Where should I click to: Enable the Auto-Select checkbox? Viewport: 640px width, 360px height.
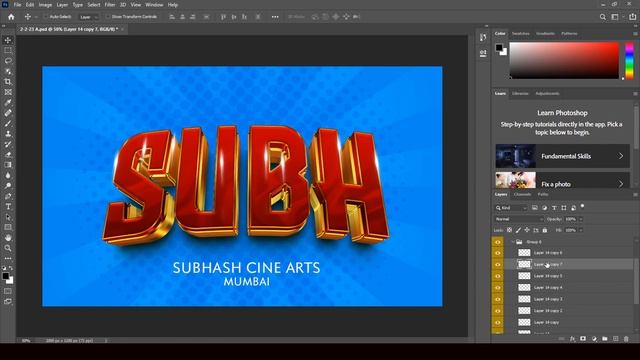pos(45,17)
